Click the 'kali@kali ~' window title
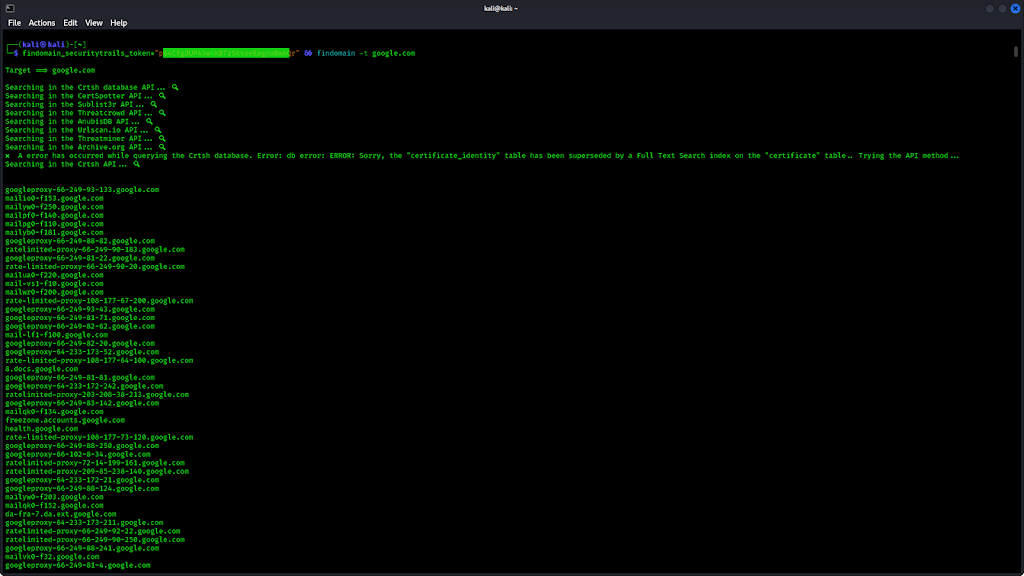The height and width of the screenshot is (576, 1024). [x=501, y=8]
